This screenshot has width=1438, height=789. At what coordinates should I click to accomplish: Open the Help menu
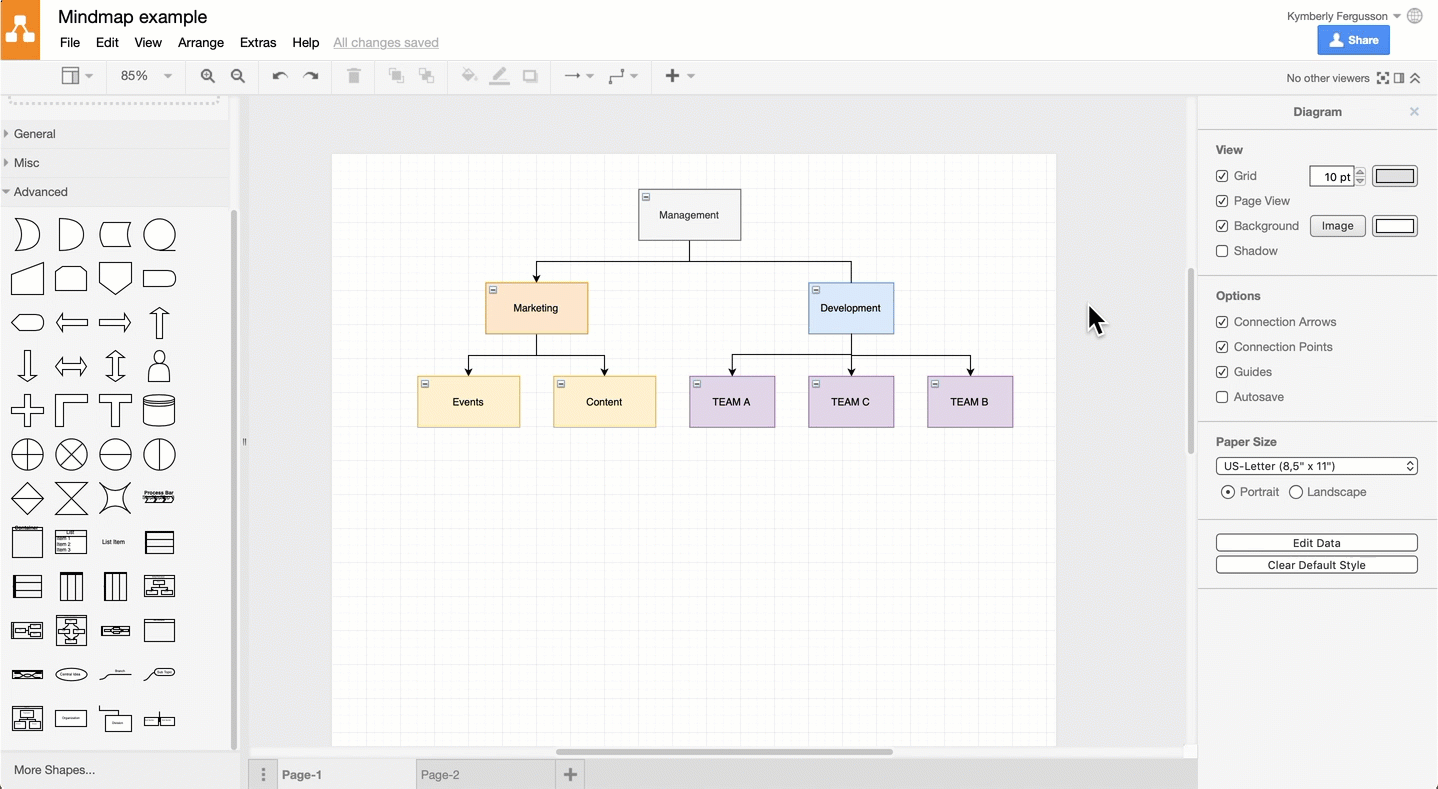point(306,43)
